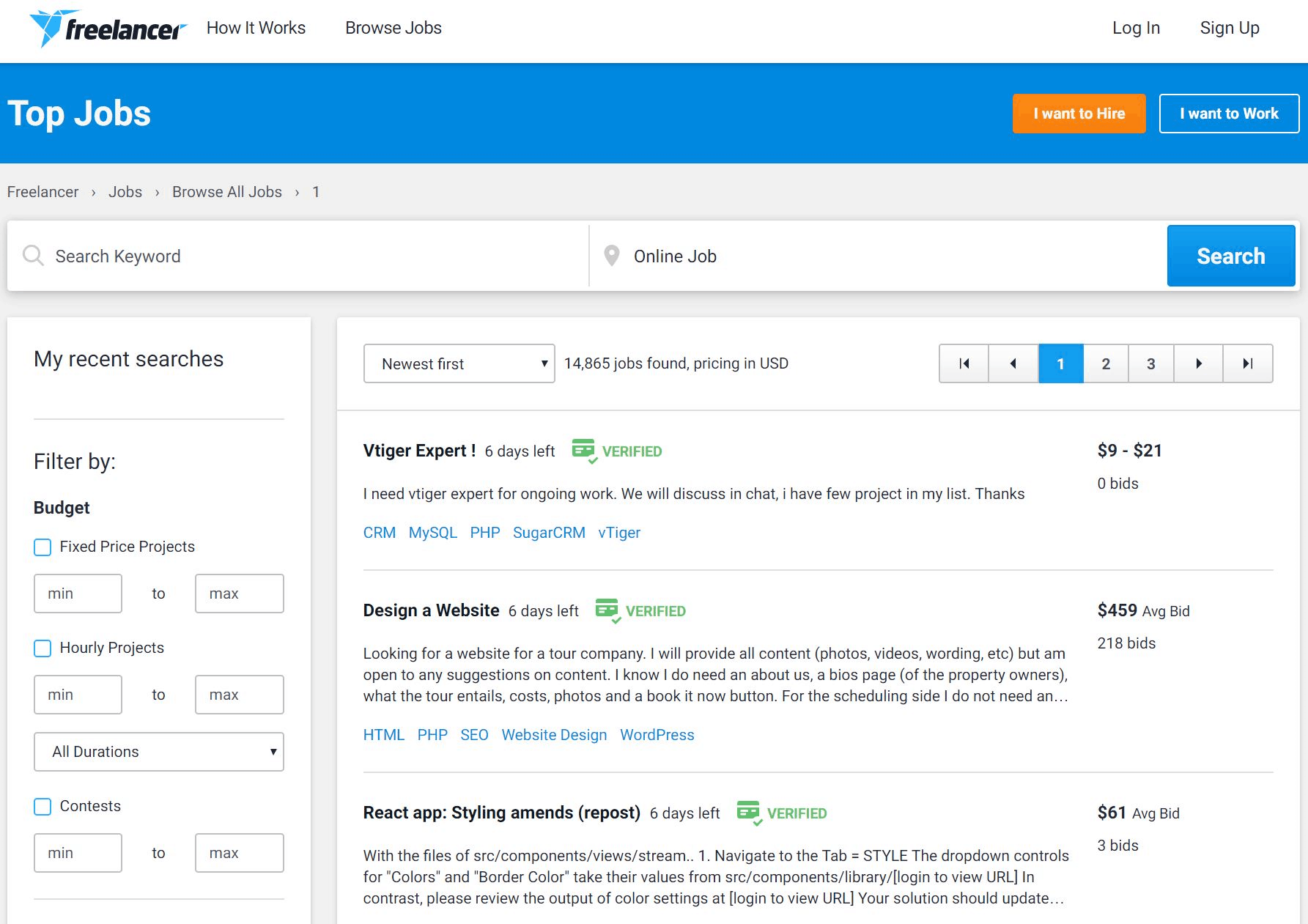Open How It Works menu
The width and height of the screenshot is (1308, 924).
[256, 28]
